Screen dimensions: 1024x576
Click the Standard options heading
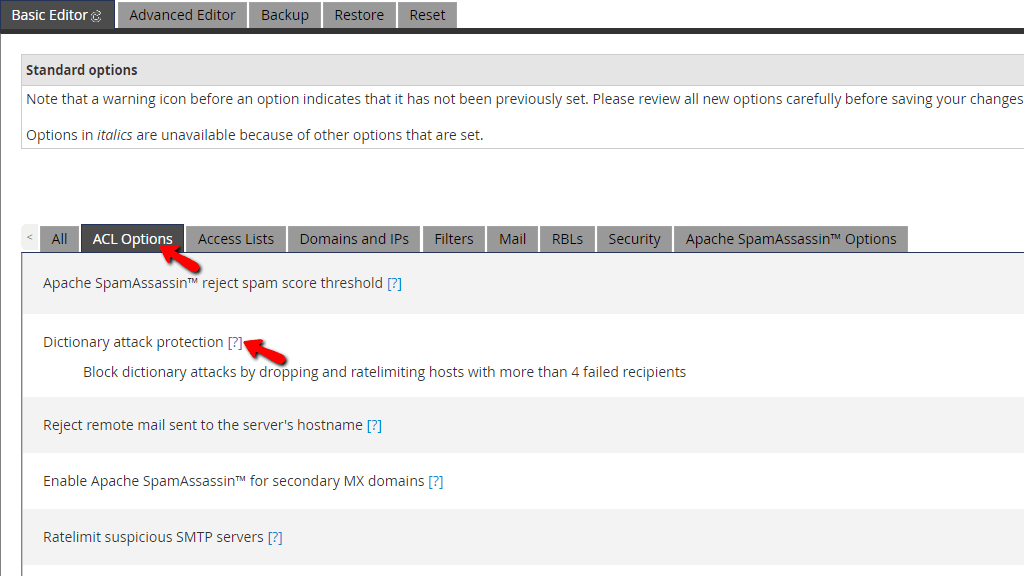(82, 70)
